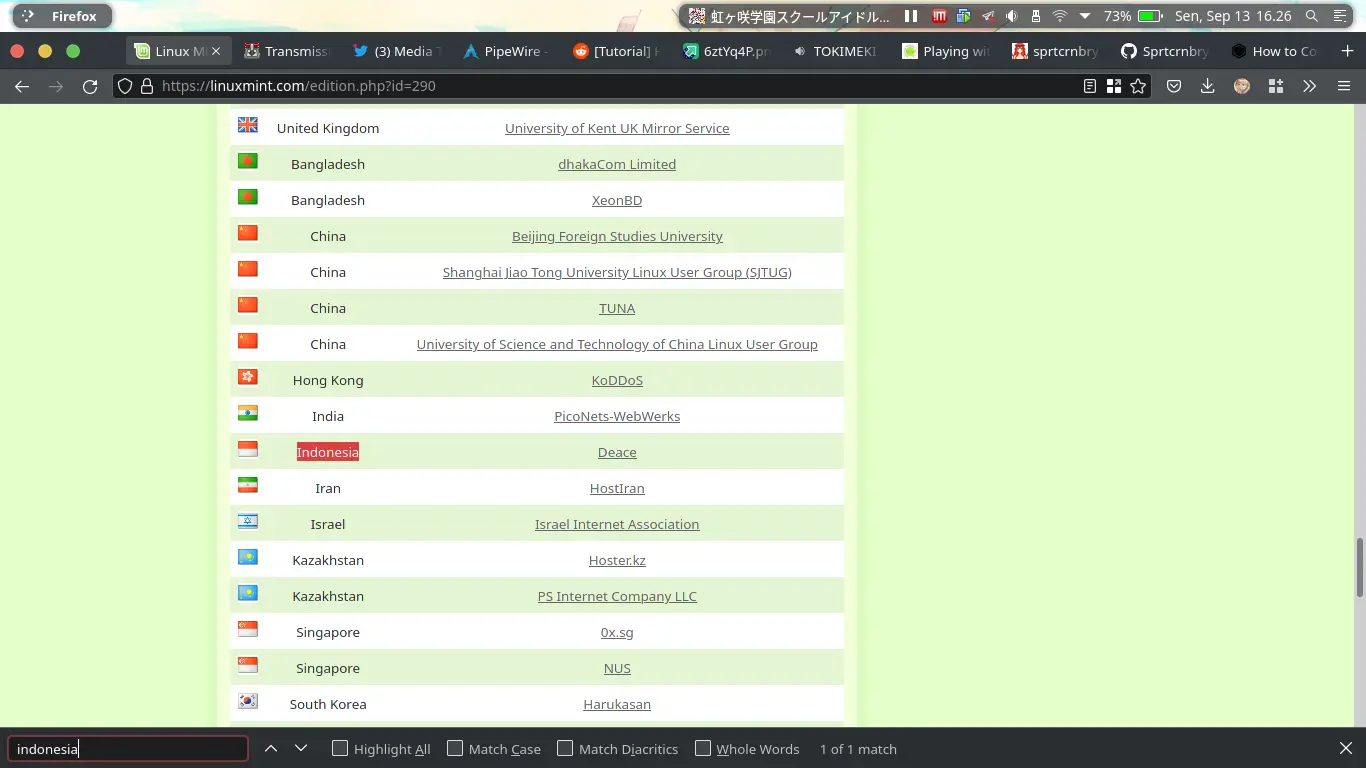Open the paper plane tray icon

[x=988, y=16]
